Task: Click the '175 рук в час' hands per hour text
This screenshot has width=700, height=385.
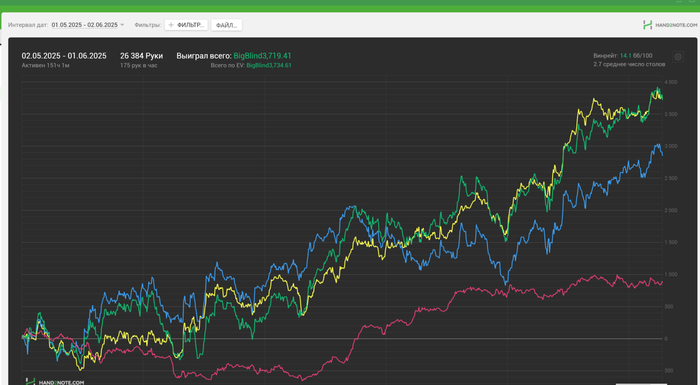Action: pos(138,65)
